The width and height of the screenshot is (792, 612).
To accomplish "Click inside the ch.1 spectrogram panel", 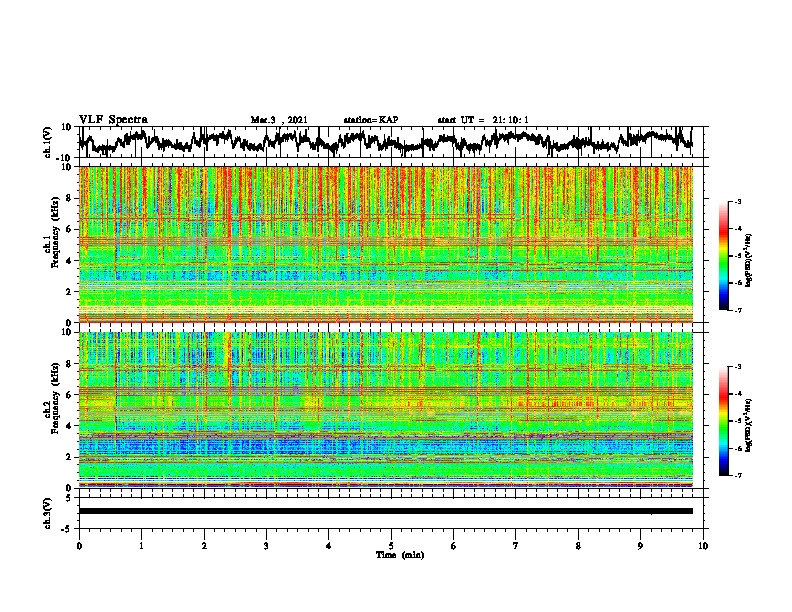I will [385, 244].
